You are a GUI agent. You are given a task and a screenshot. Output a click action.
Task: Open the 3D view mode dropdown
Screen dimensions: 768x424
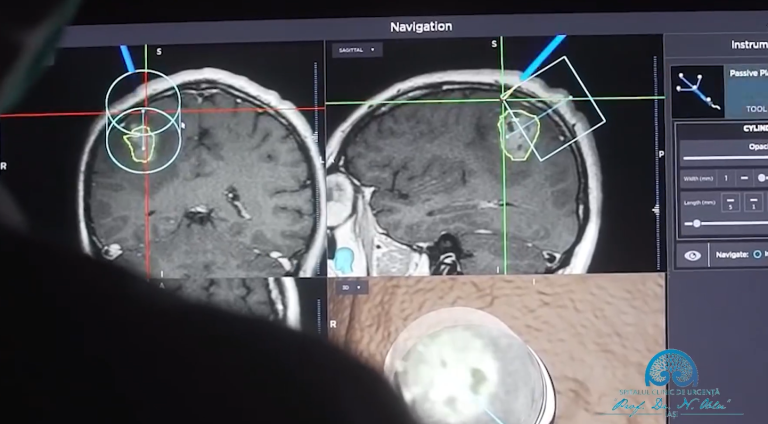(x=352, y=287)
